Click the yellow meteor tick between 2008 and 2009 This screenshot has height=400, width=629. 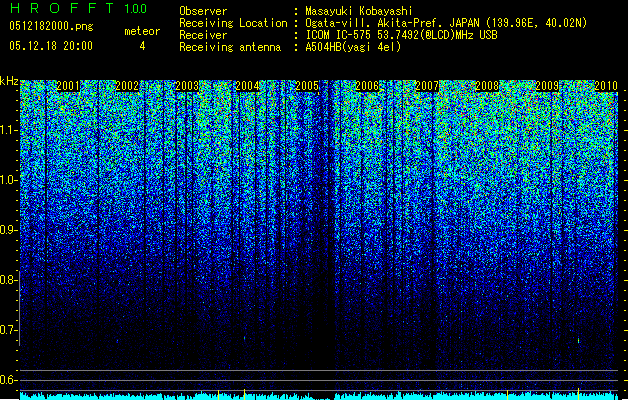tap(507, 394)
